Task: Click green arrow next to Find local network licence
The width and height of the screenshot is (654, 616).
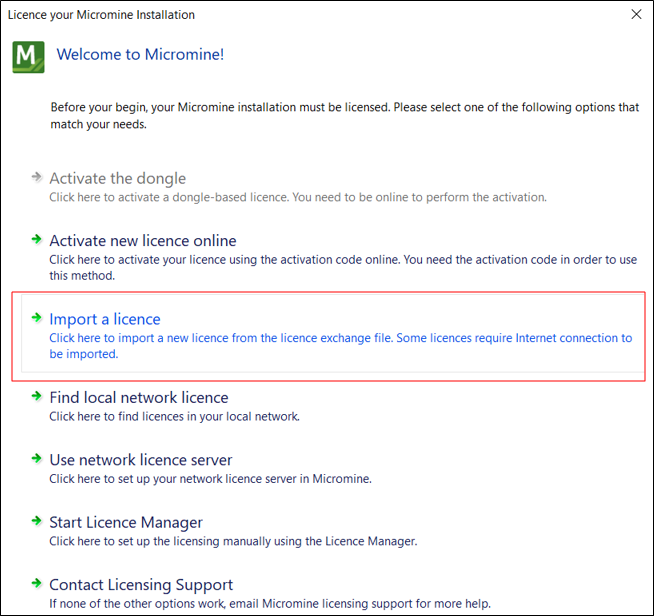Action: [37, 397]
